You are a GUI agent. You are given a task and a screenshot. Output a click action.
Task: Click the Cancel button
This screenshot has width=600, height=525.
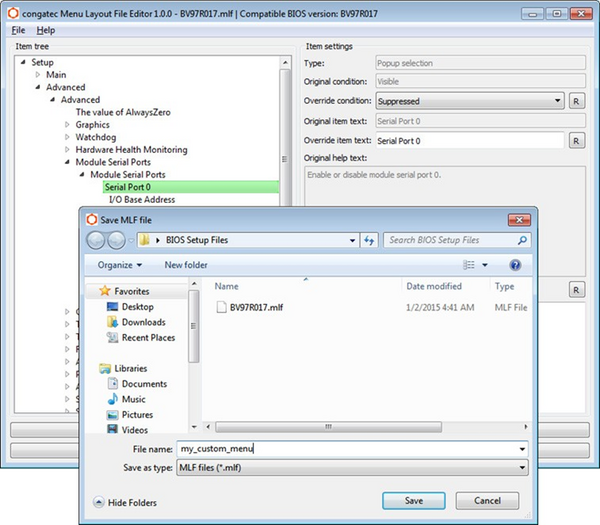point(487,501)
